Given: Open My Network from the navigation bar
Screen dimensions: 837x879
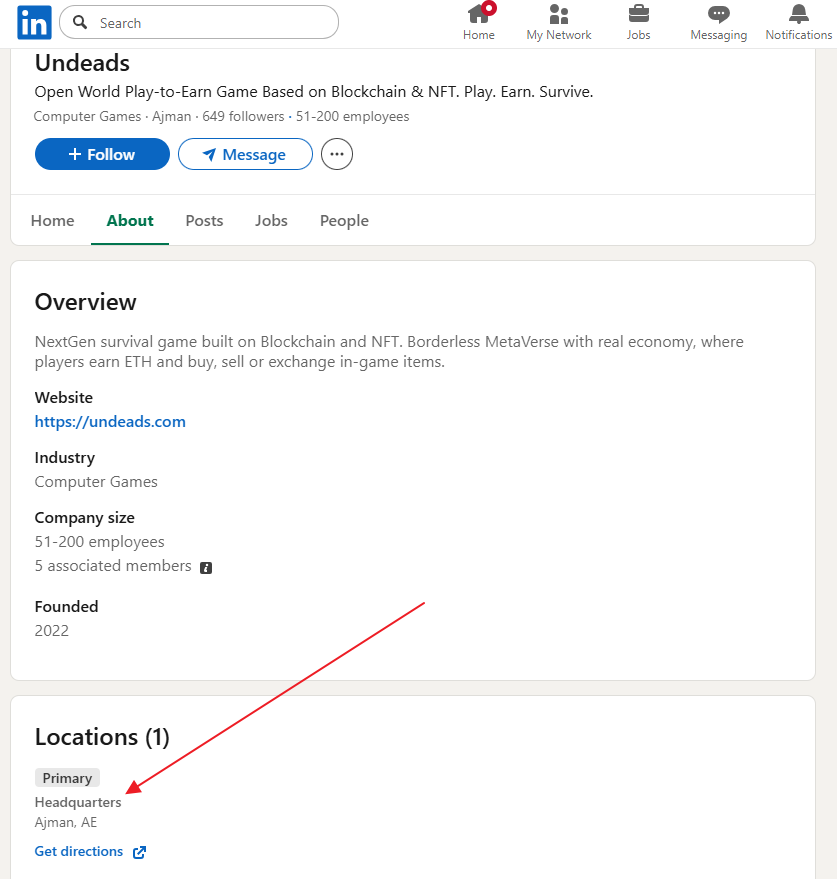Looking at the screenshot, I should [x=558, y=22].
